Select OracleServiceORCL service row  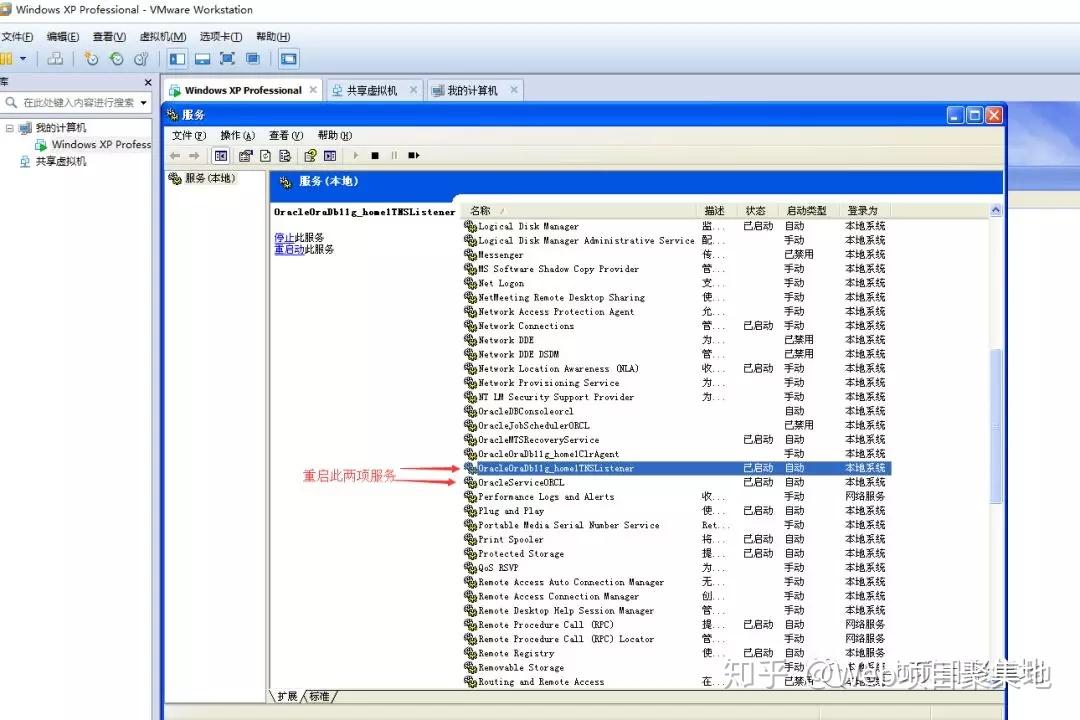tap(677, 482)
